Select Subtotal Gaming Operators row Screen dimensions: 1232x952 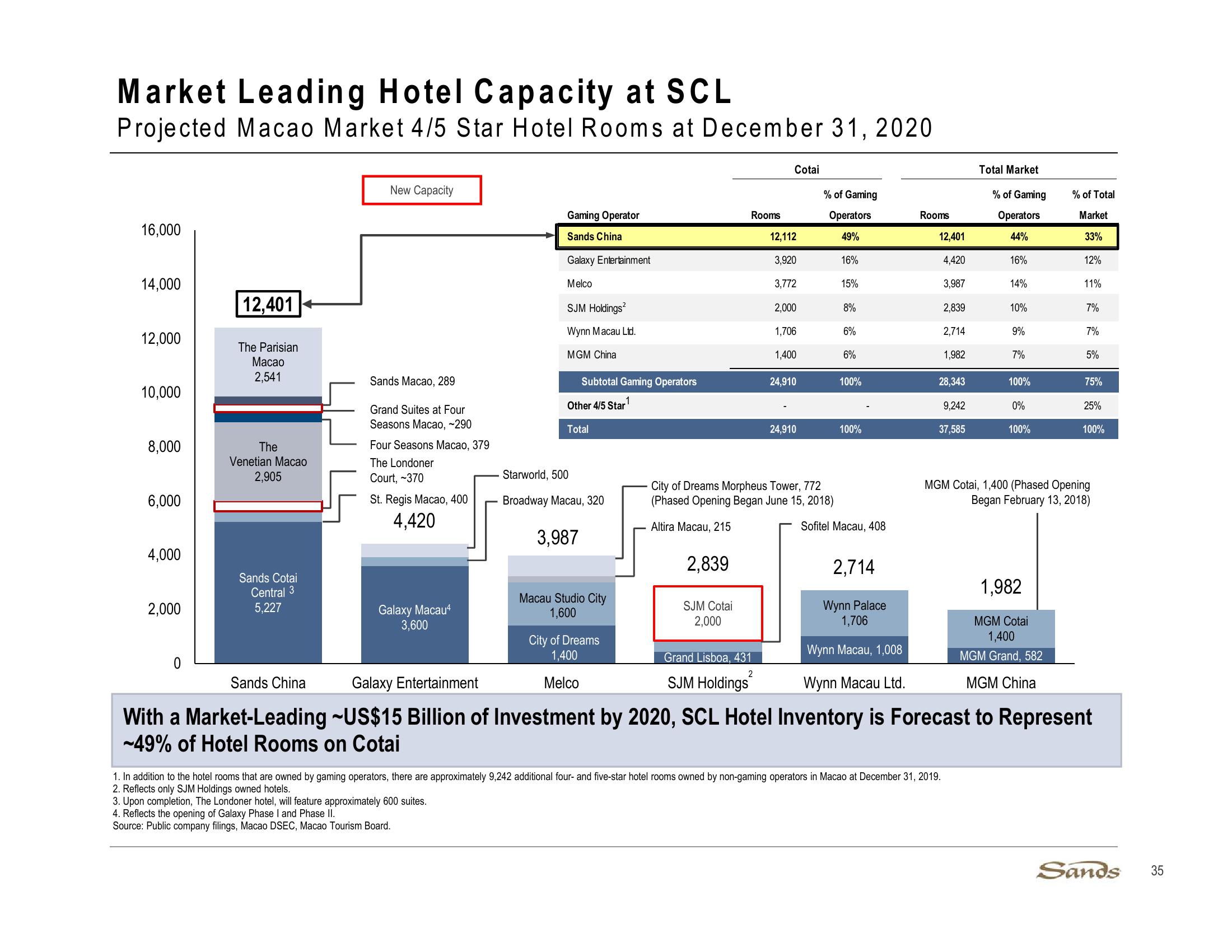tap(838, 382)
